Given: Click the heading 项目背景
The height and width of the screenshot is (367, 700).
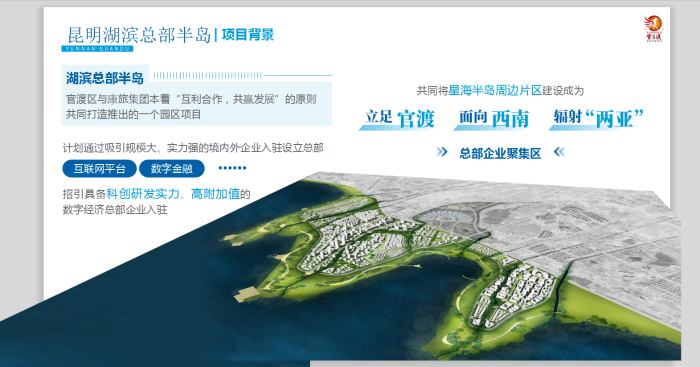Looking at the screenshot, I should pyautogui.click(x=248, y=34).
